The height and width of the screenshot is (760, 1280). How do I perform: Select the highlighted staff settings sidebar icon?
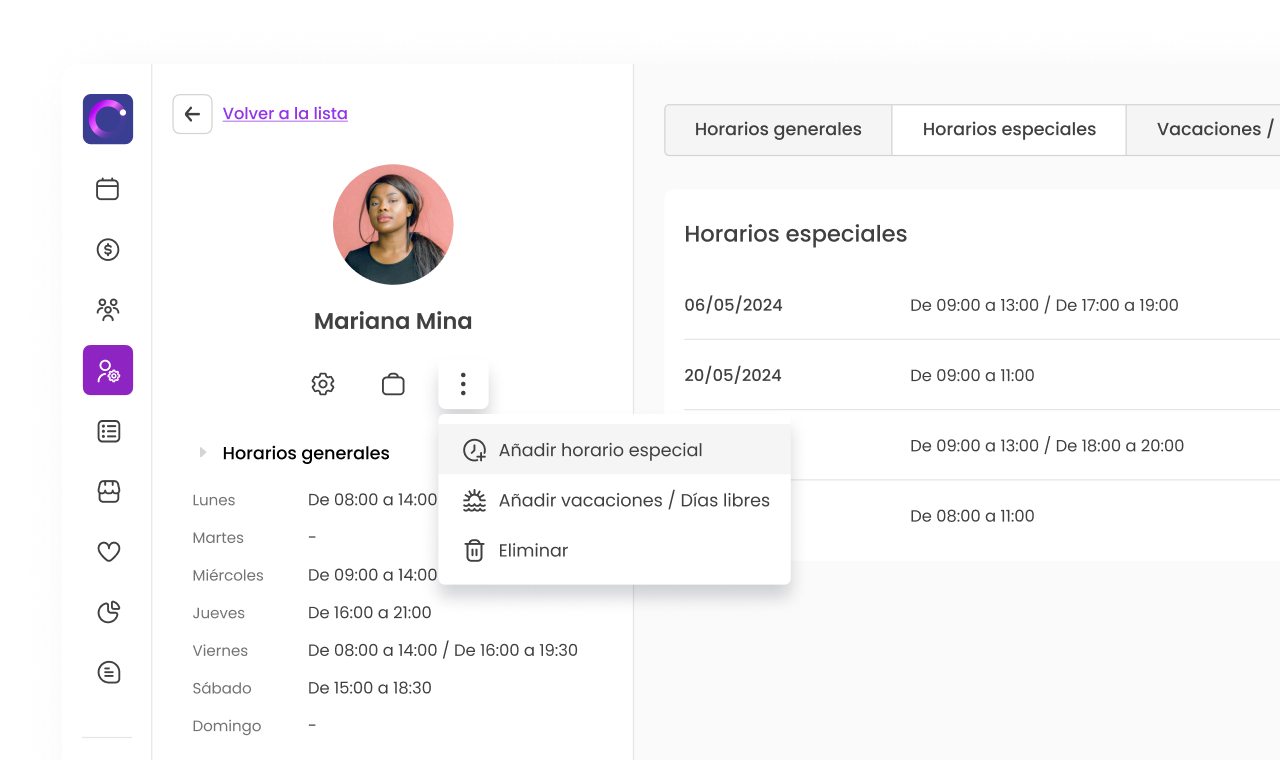108,370
